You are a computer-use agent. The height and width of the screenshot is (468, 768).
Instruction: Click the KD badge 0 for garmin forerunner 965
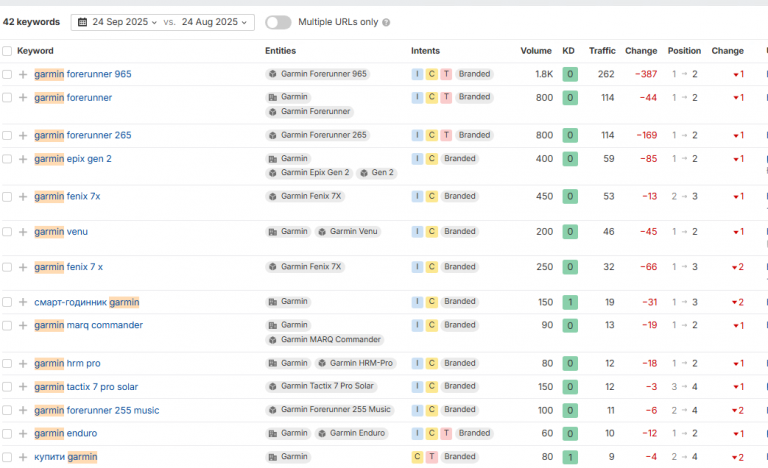point(570,74)
